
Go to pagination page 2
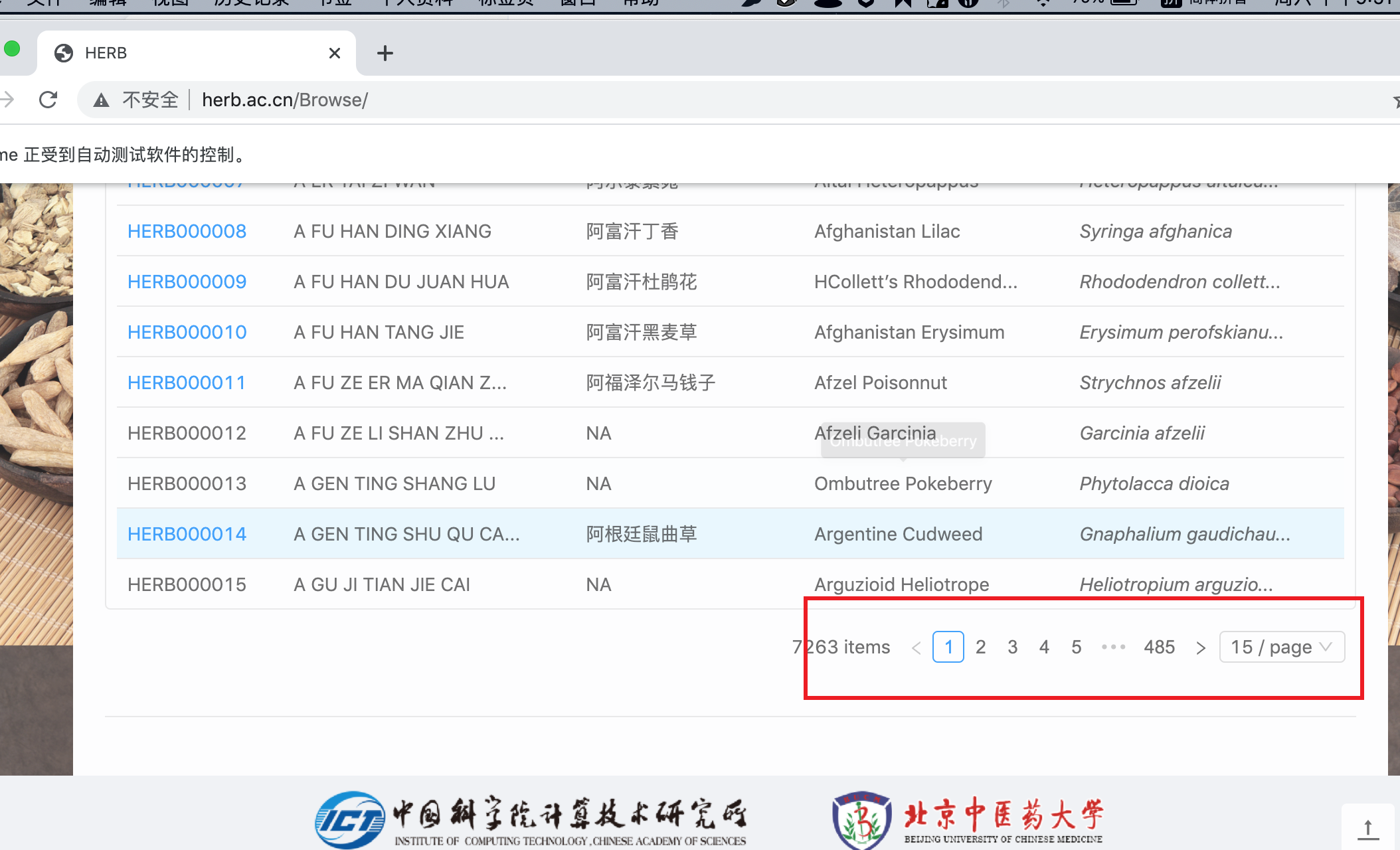(x=980, y=647)
